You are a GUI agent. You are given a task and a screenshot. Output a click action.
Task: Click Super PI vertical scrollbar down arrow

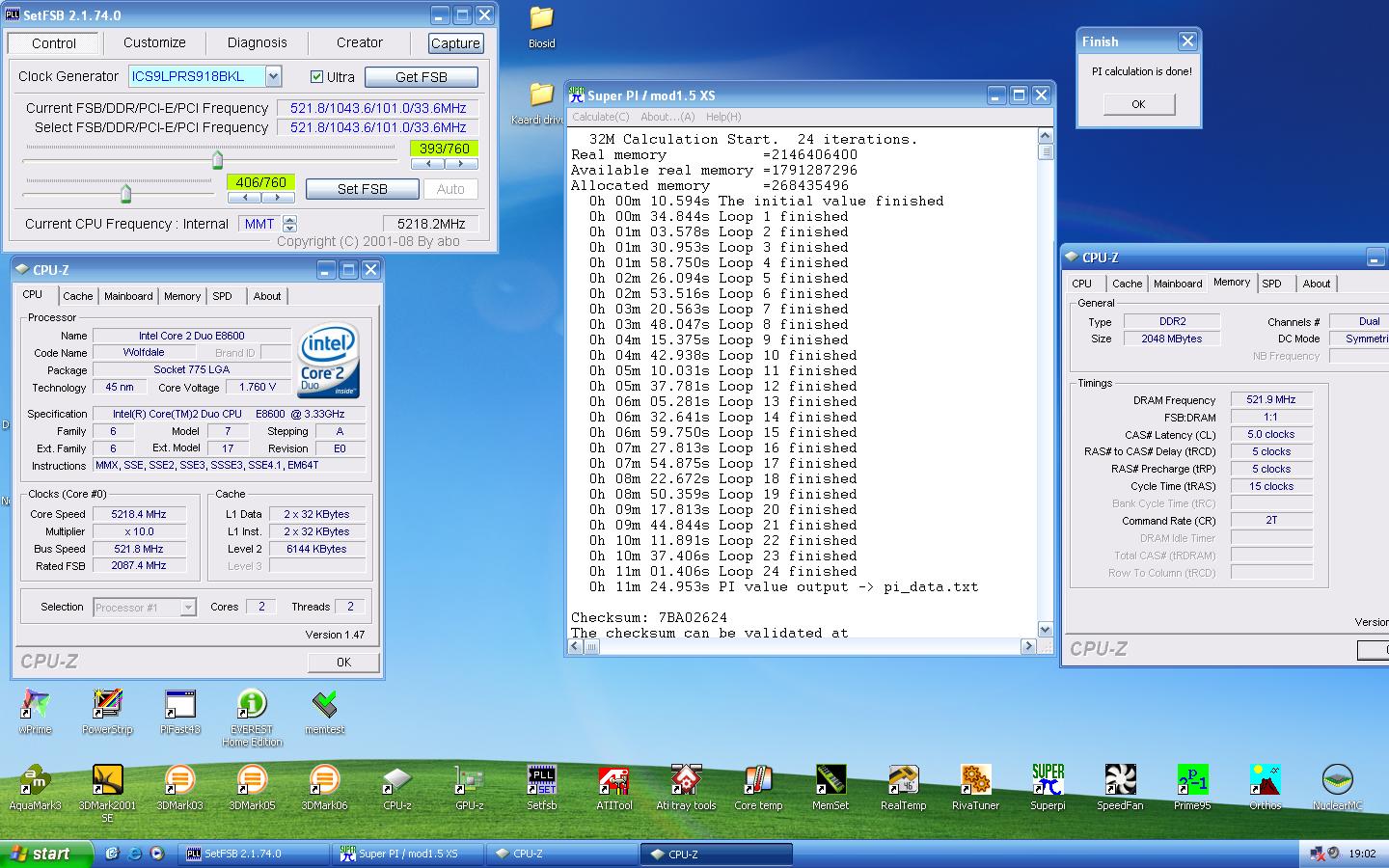point(1045,630)
